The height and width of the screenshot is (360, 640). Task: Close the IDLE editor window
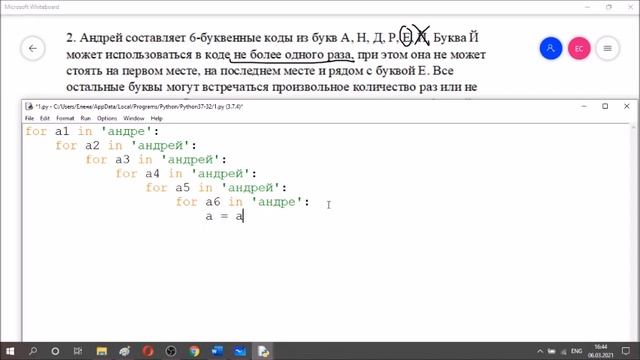pyautogui.click(x=627, y=106)
